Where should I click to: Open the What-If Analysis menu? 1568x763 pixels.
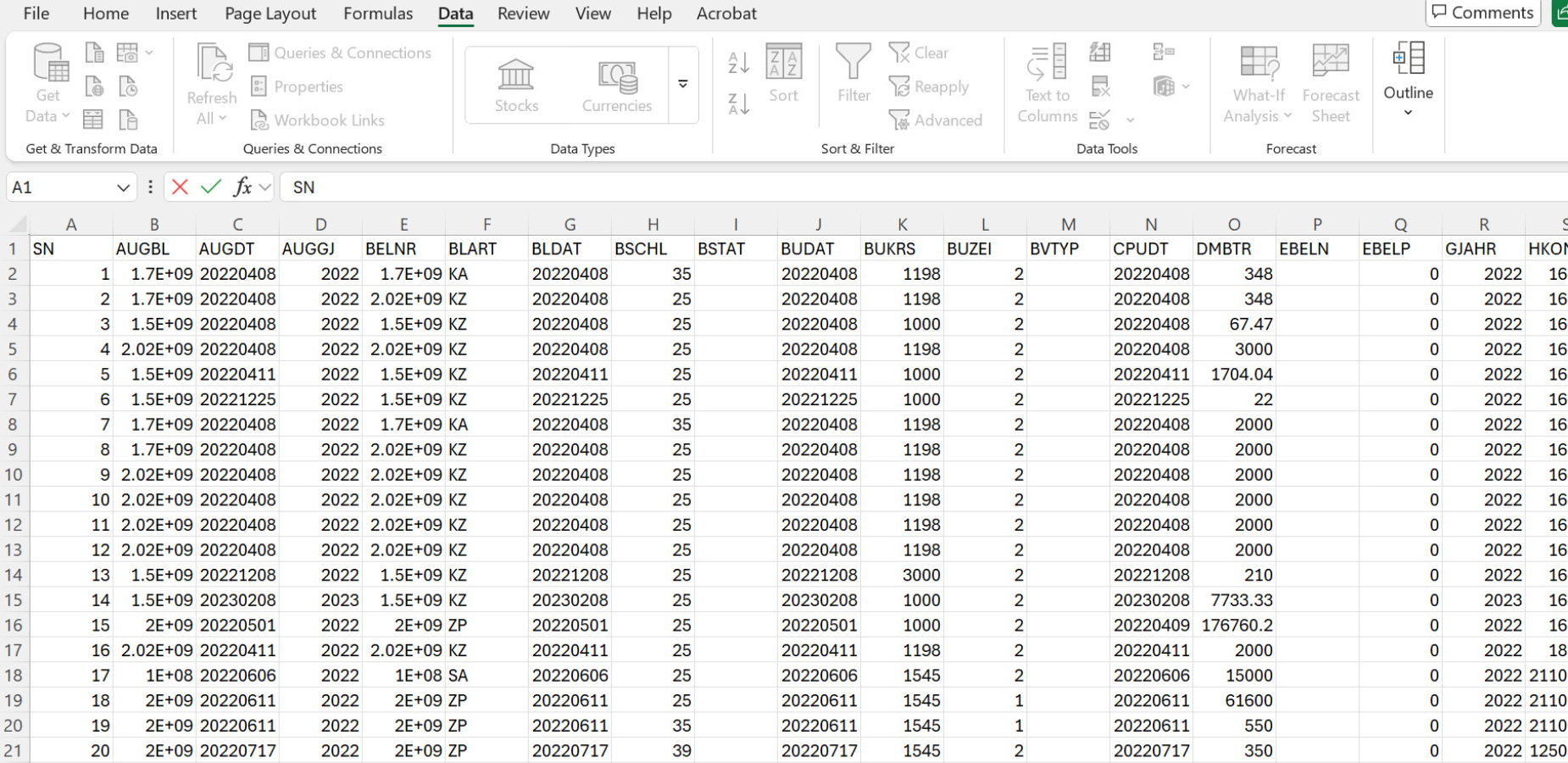pyautogui.click(x=1258, y=83)
